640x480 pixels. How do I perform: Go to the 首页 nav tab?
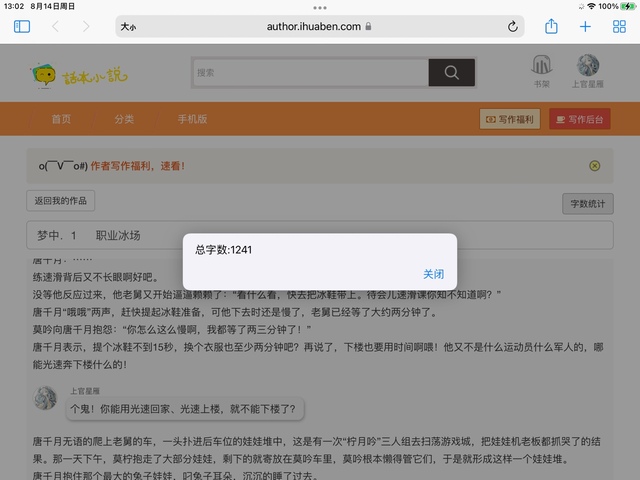click(62, 119)
